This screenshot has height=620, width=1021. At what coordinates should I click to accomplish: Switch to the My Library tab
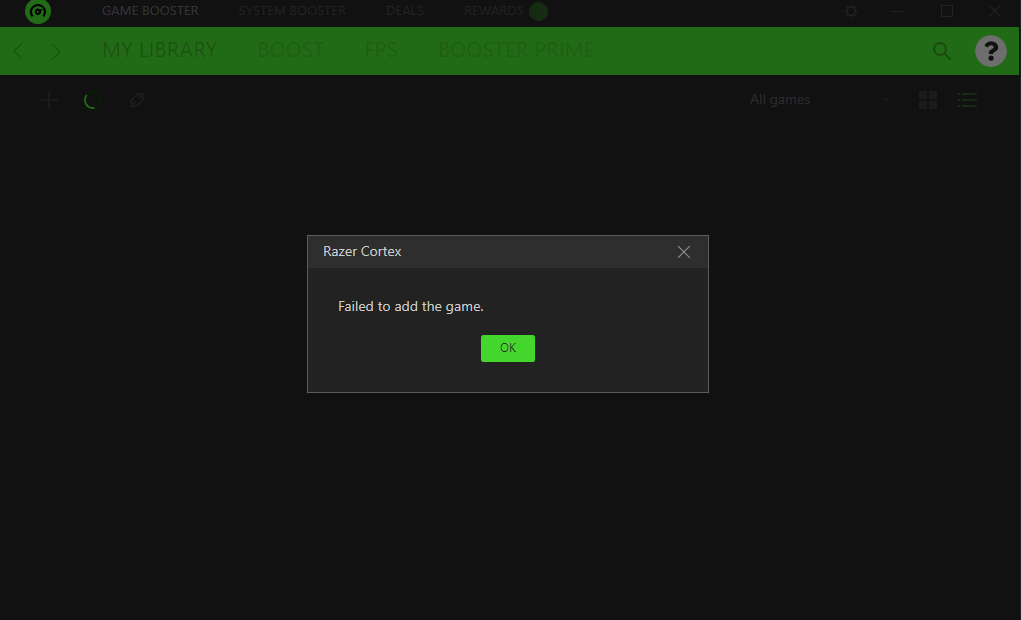pos(160,50)
